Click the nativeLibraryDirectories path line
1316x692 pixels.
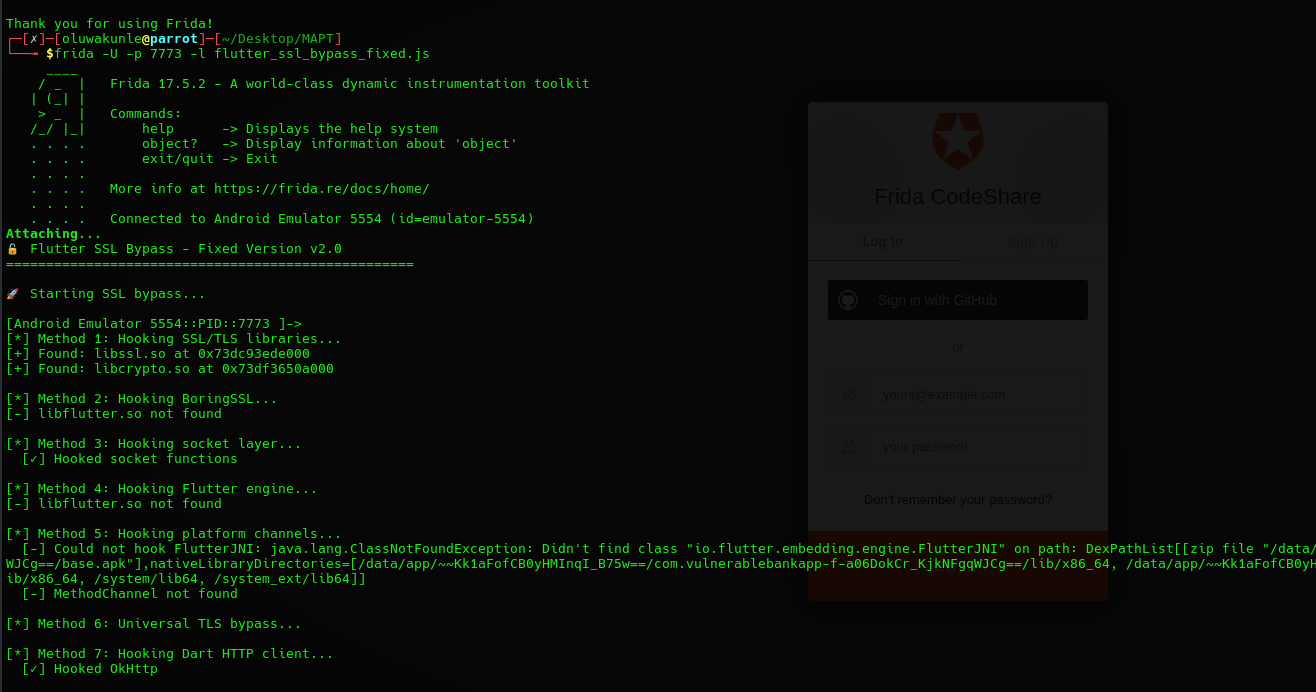pyautogui.click(x=661, y=564)
